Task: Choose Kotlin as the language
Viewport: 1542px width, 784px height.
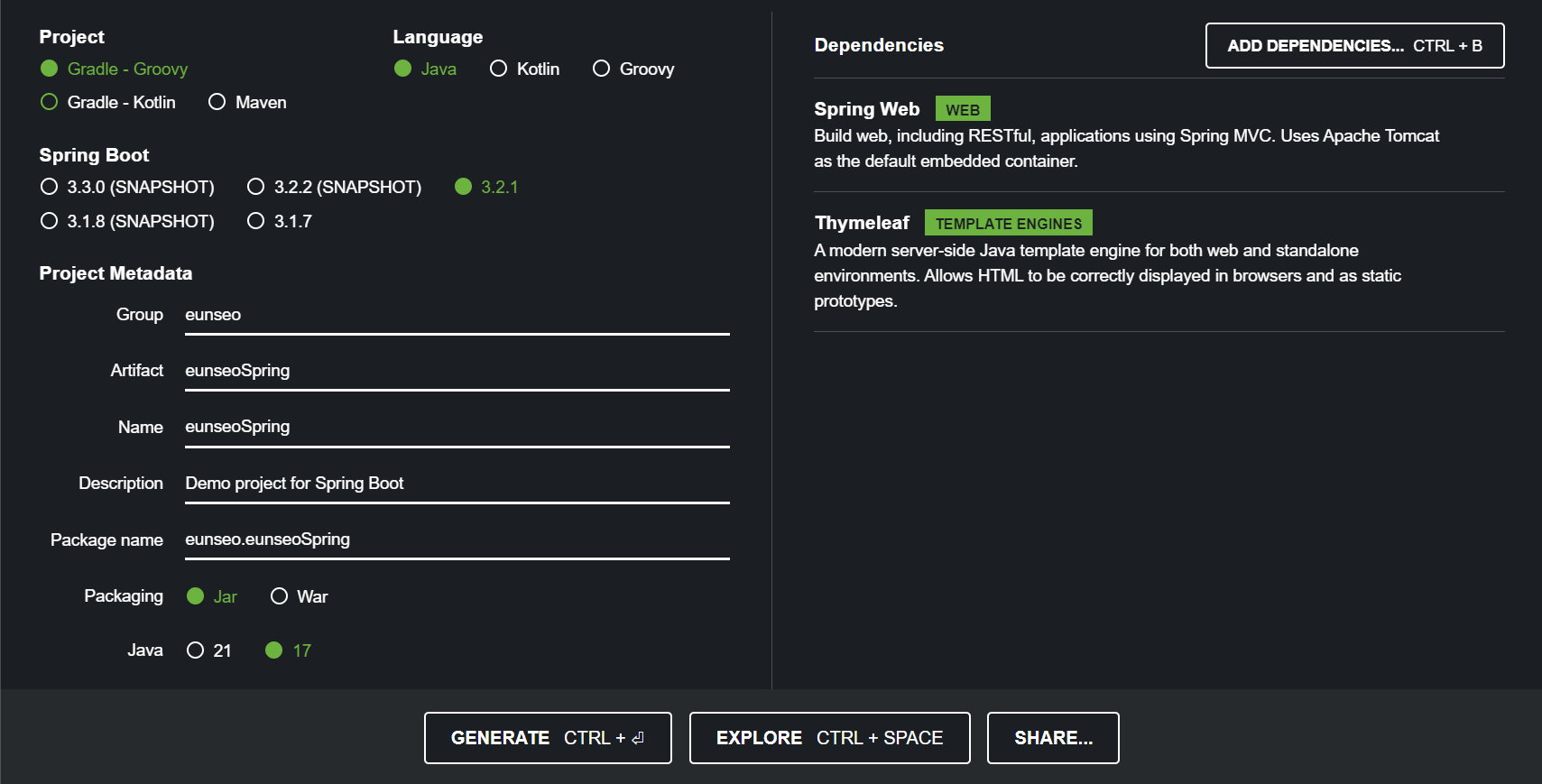Action: tap(524, 69)
